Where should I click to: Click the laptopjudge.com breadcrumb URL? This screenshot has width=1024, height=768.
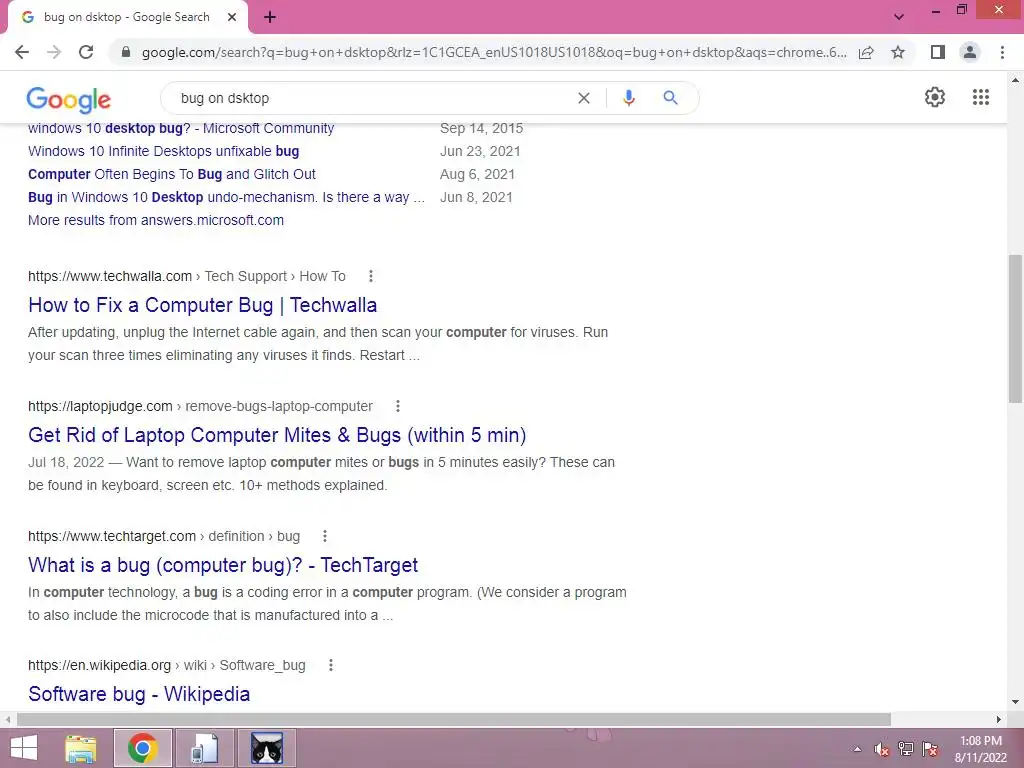point(200,406)
